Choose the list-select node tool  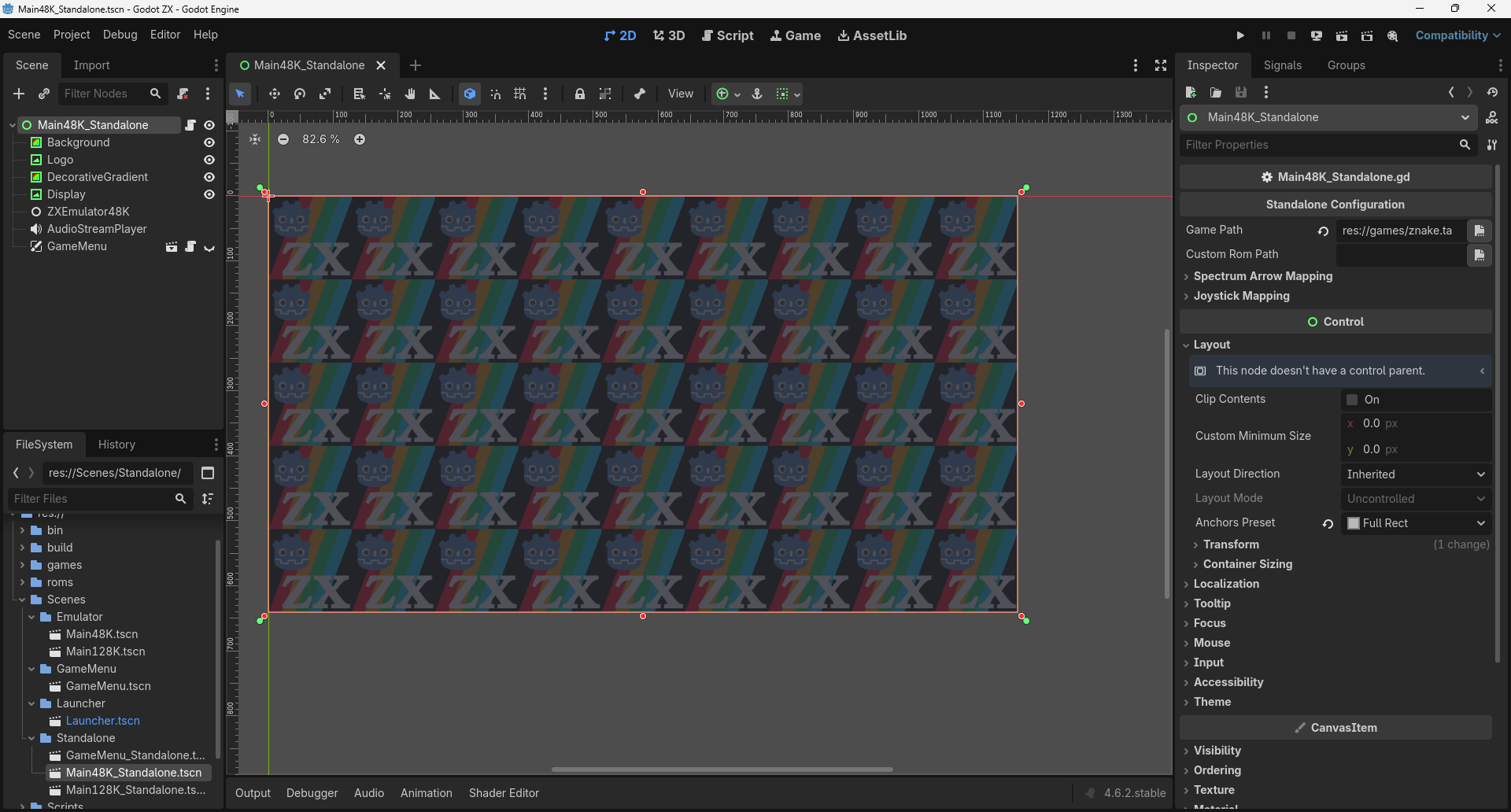point(359,94)
